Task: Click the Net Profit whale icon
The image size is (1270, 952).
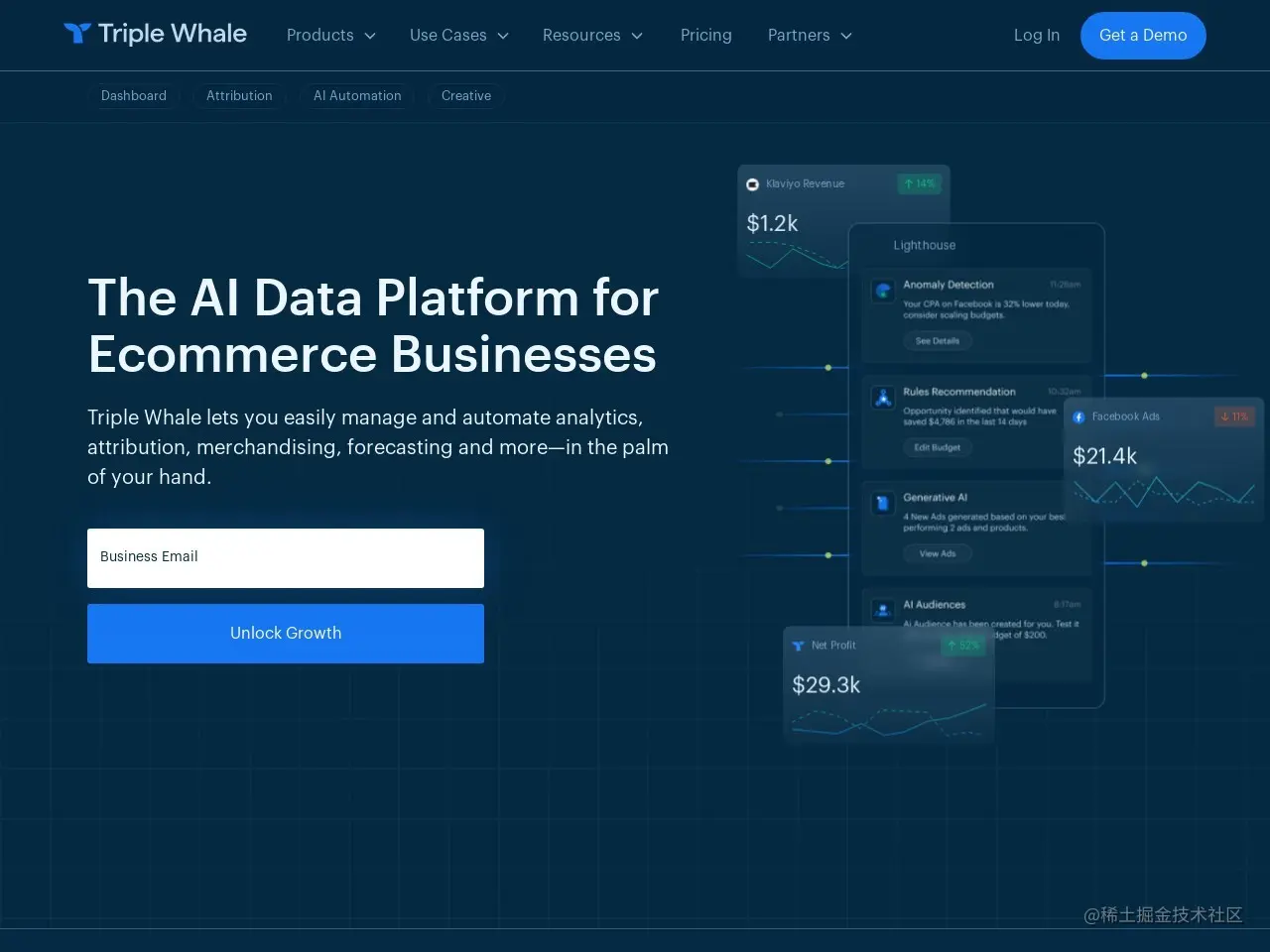Action: coord(798,646)
